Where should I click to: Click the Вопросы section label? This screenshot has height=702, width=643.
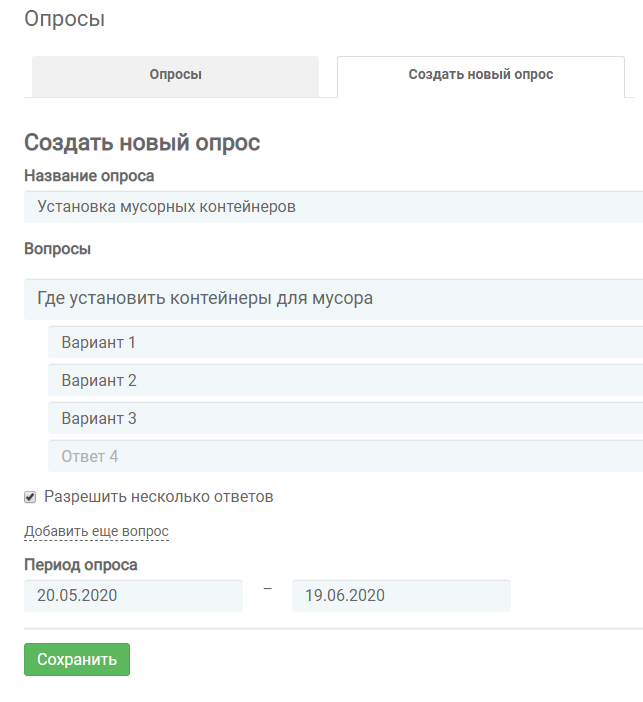click(x=57, y=249)
